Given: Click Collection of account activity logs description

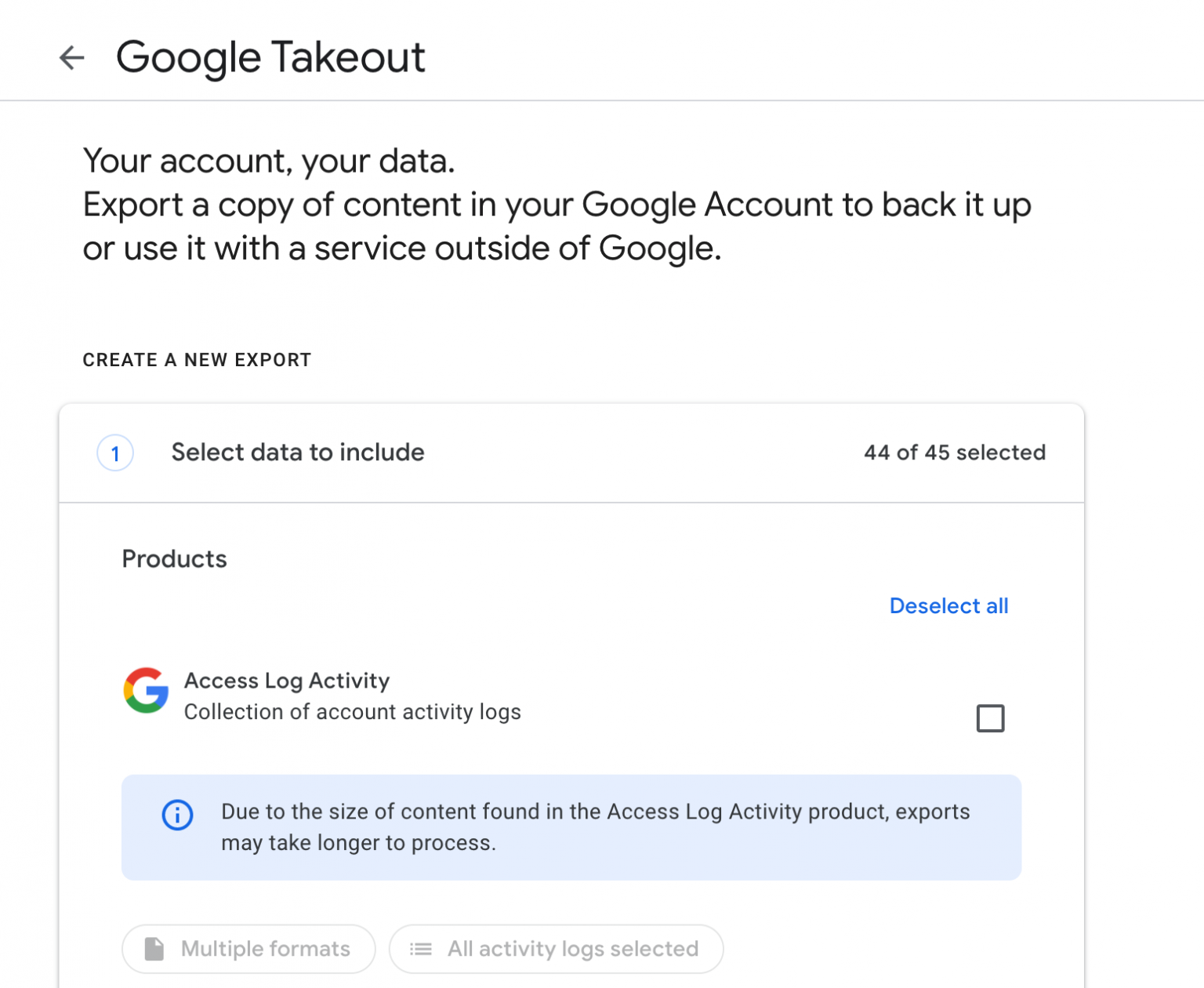Looking at the screenshot, I should tap(352, 712).
